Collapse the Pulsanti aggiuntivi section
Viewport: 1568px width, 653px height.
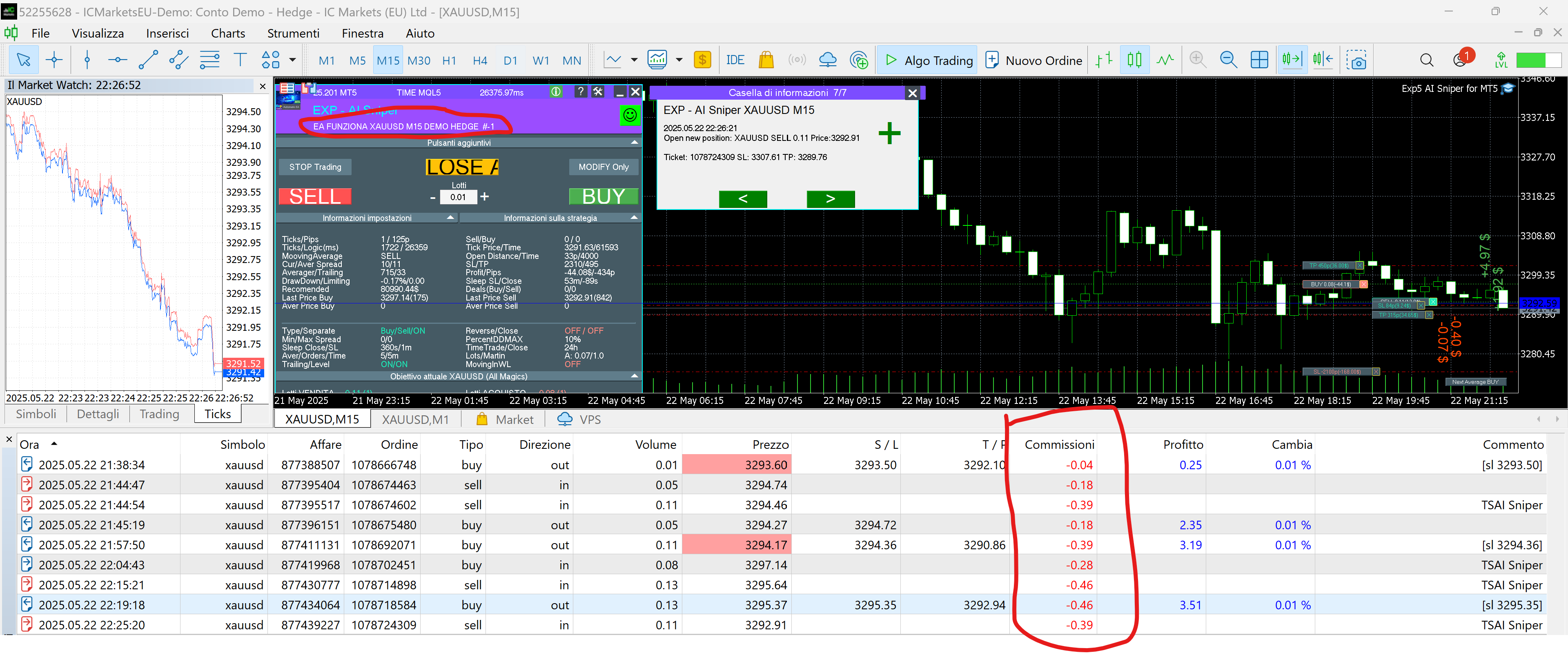coord(634,143)
